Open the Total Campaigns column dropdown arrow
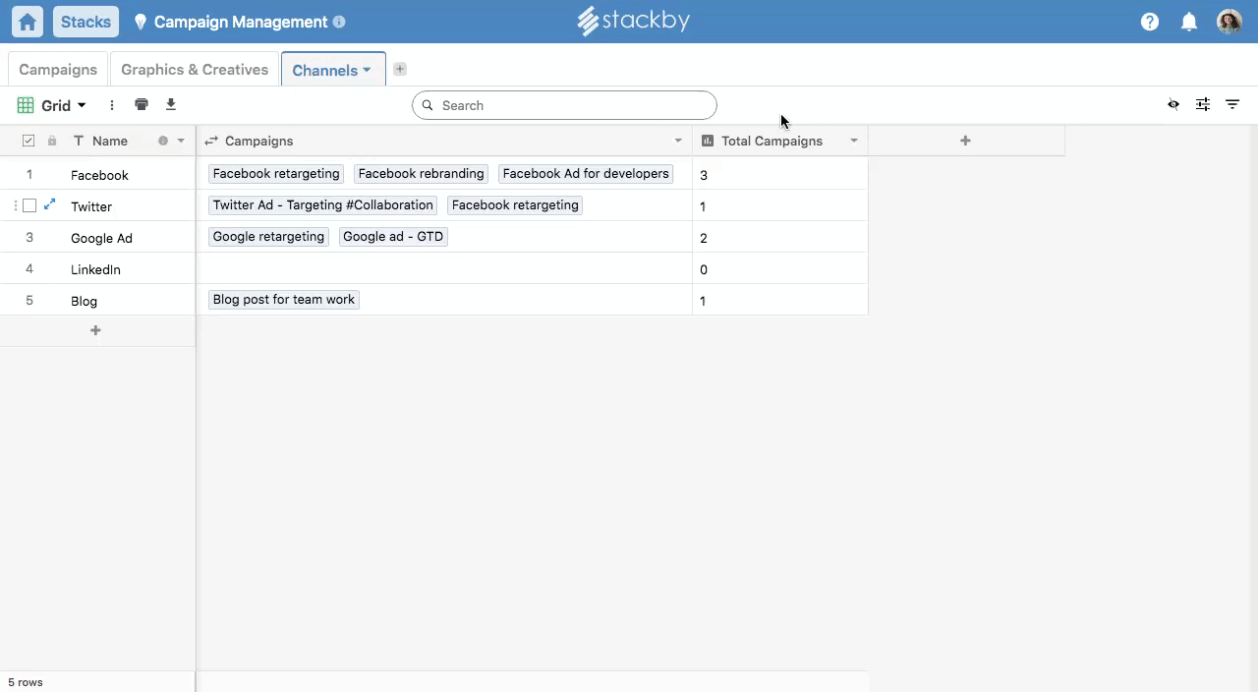The width and height of the screenshot is (1258, 692). tap(854, 141)
